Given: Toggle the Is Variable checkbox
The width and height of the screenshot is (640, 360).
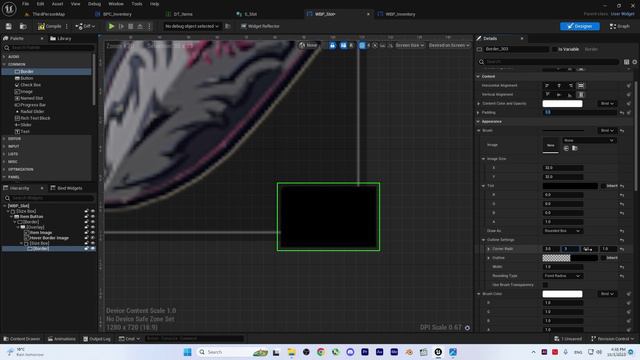Looking at the screenshot, I should (x=554, y=49).
